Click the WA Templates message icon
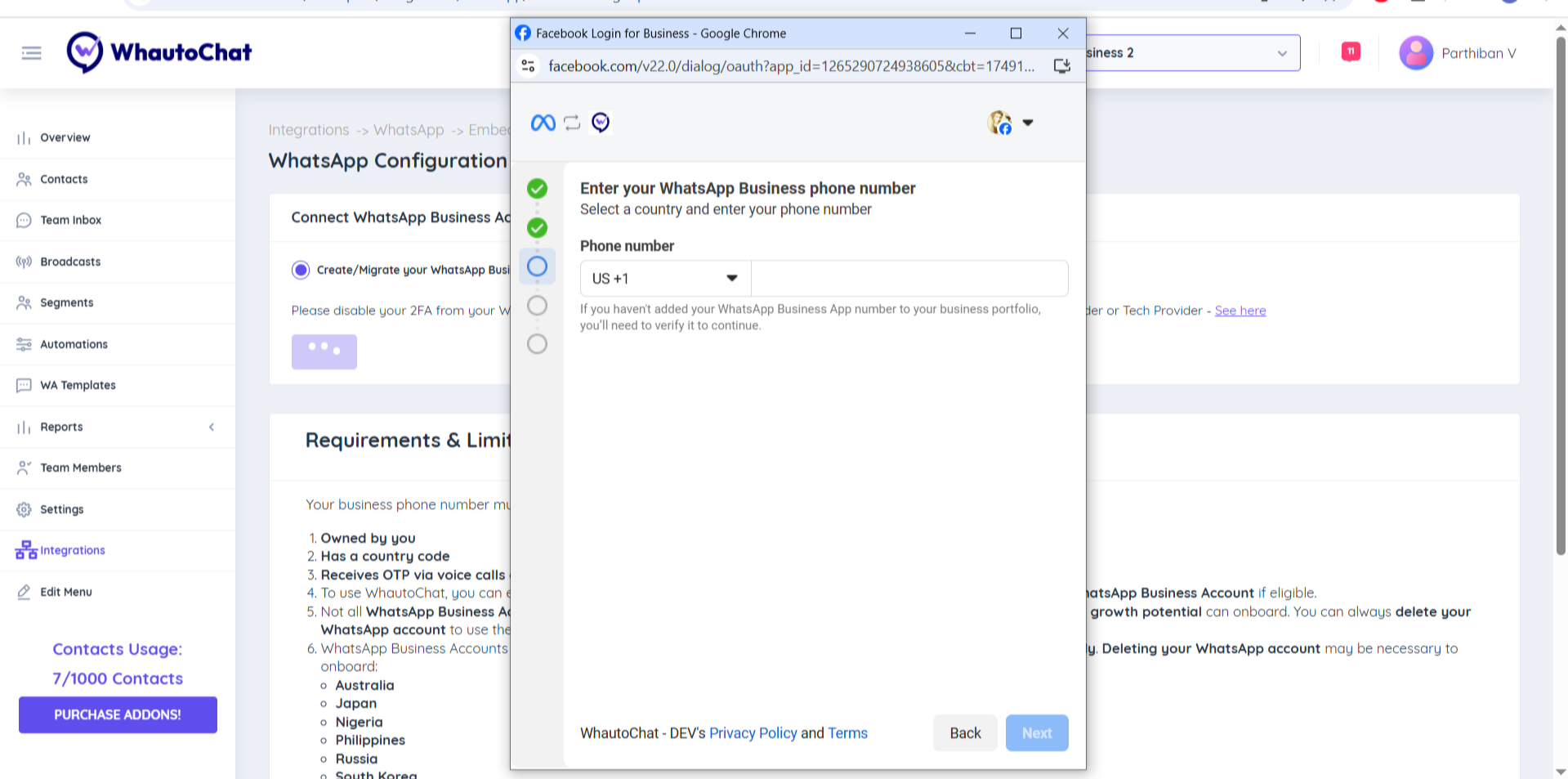This screenshot has width=1568, height=779. (24, 385)
